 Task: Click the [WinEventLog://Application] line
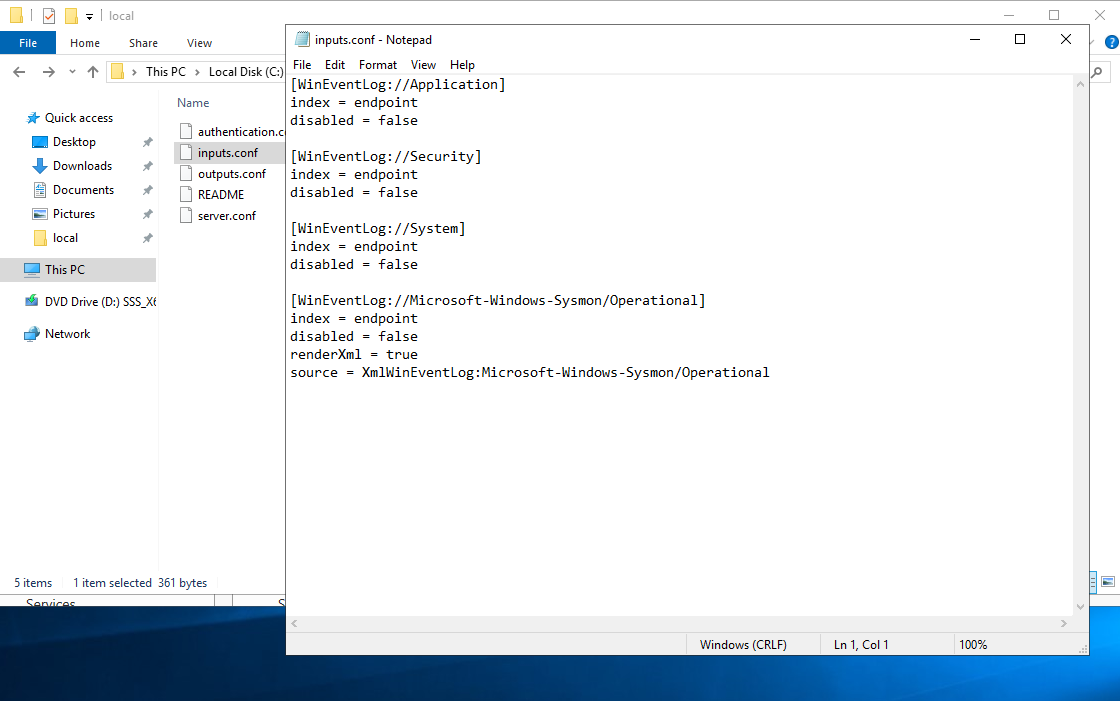click(397, 84)
